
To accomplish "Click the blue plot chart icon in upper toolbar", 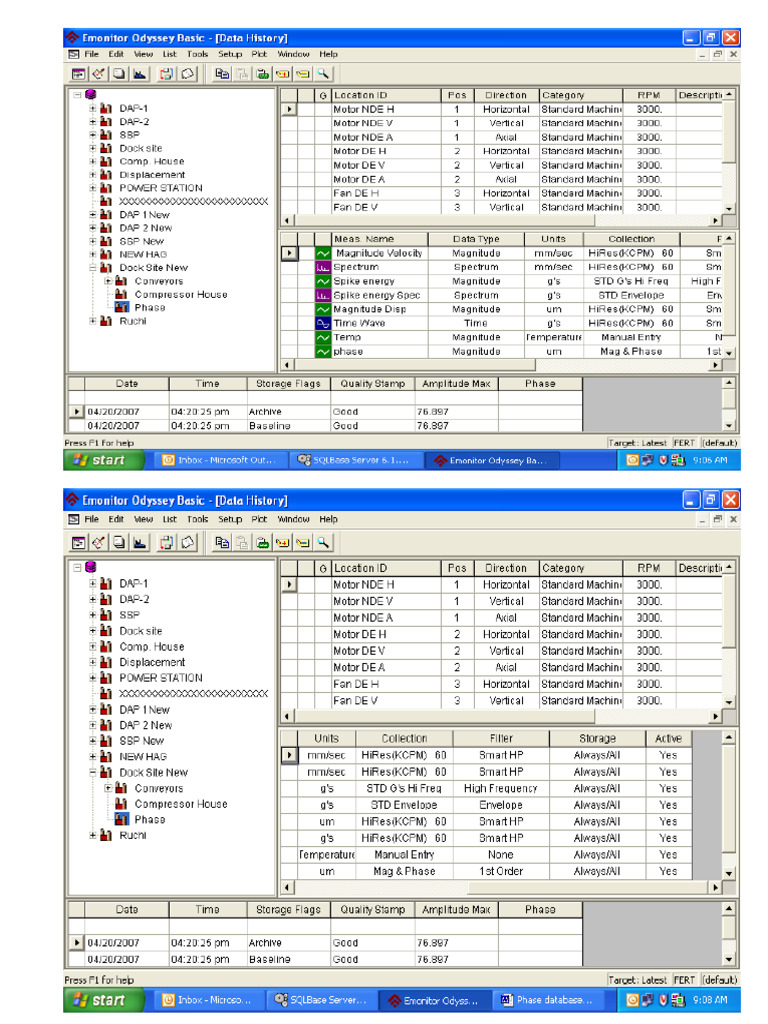I will pos(140,74).
